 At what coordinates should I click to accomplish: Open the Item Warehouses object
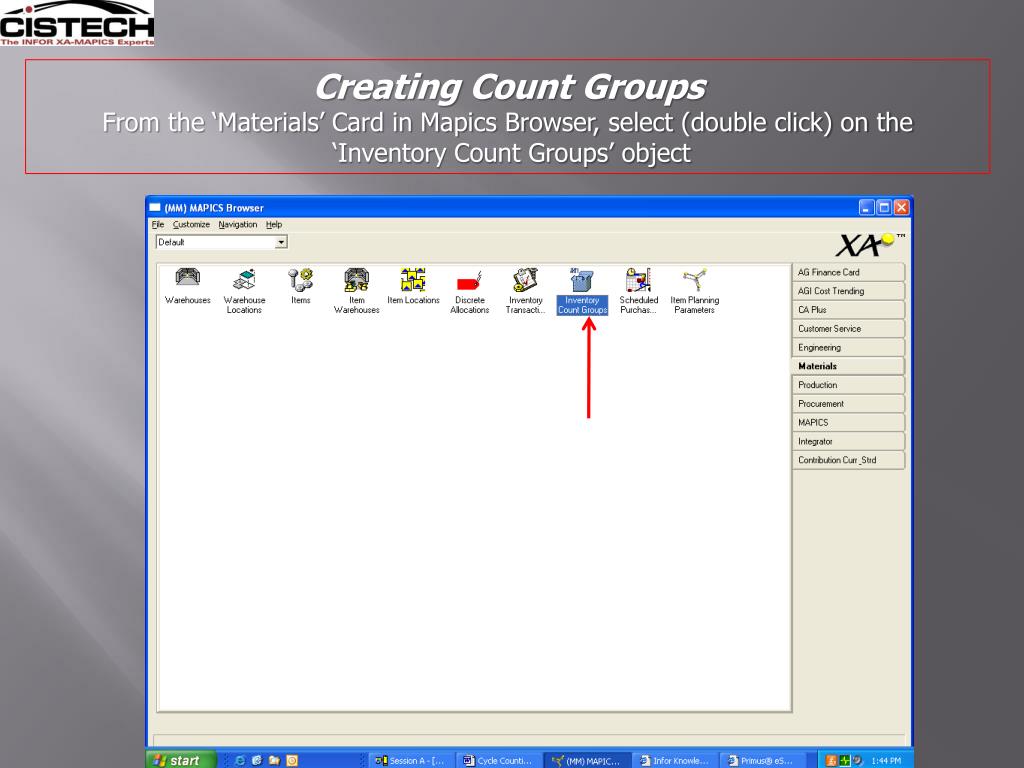357,291
